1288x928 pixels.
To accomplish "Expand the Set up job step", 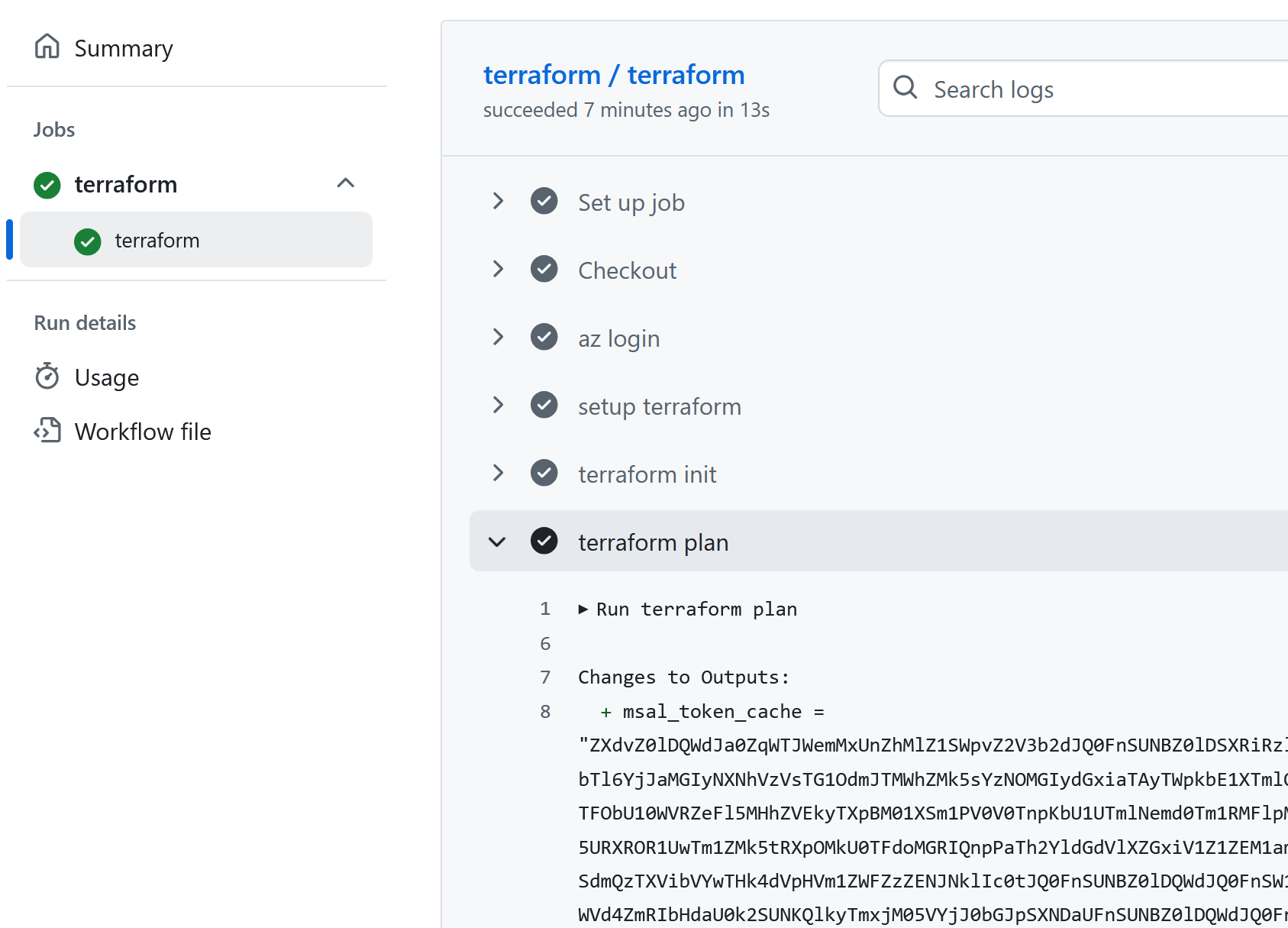I will tap(498, 201).
